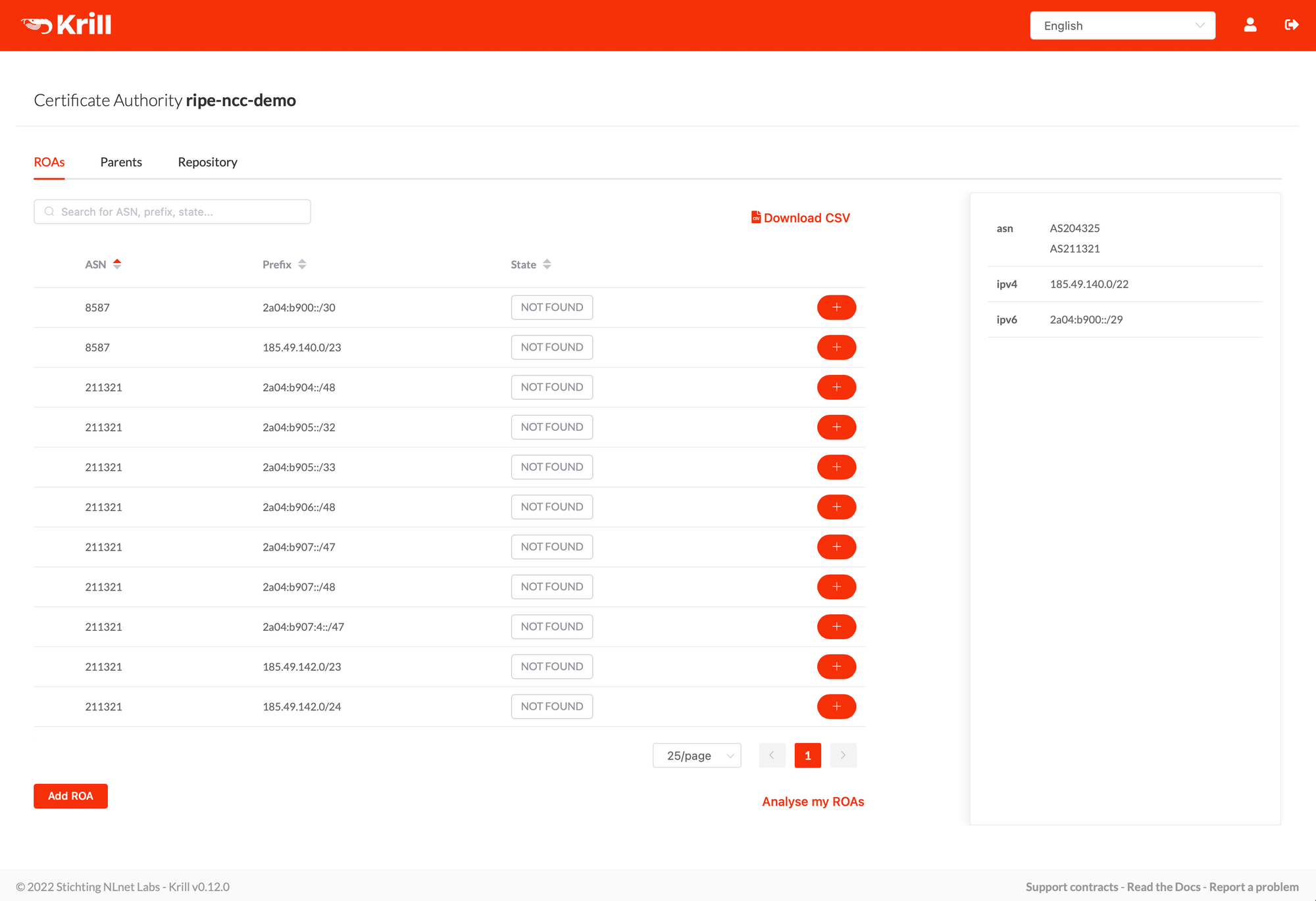Click the Search for ASN prefix state input field
This screenshot has width=1316, height=901.
click(173, 211)
